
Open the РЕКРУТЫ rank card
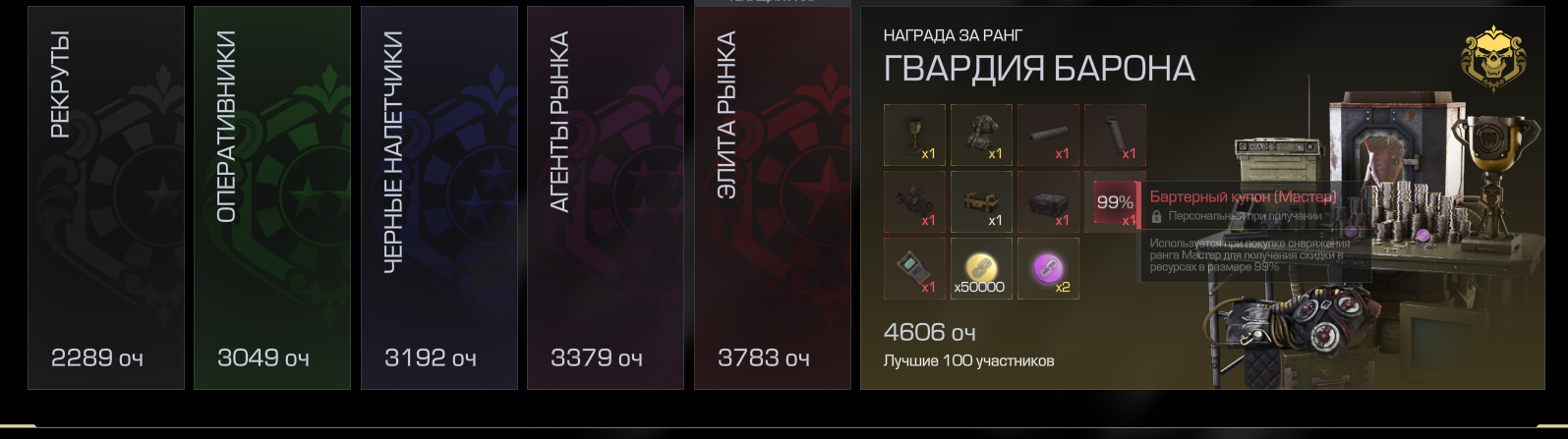pyautogui.click(x=106, y=197)
